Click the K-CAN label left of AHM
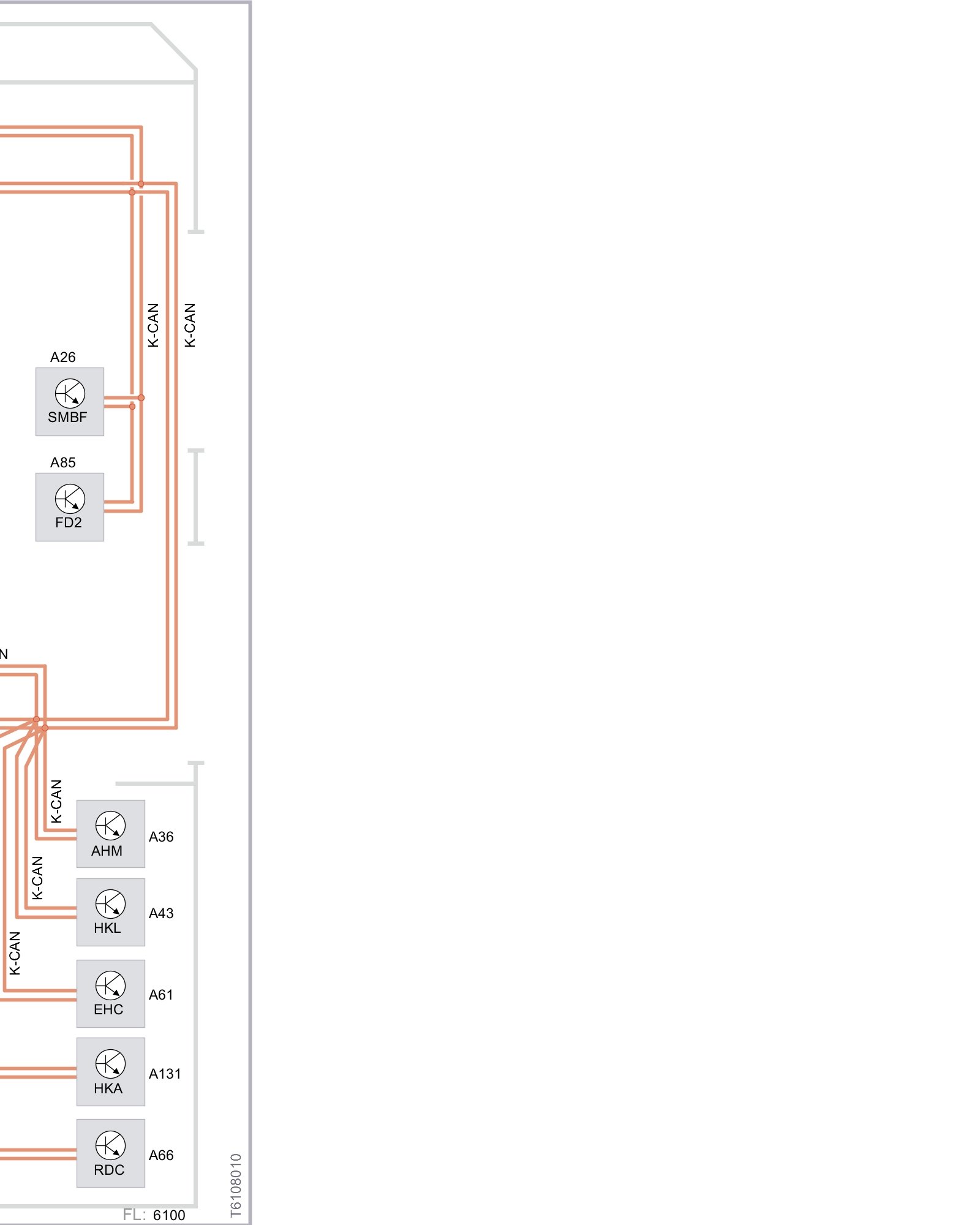 (56, 801)
